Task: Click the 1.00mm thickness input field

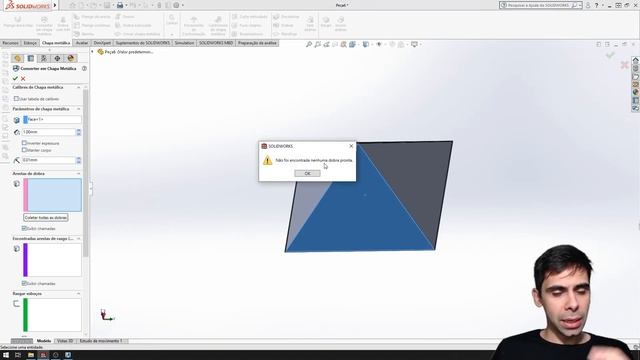Action: tap(49, 132)
